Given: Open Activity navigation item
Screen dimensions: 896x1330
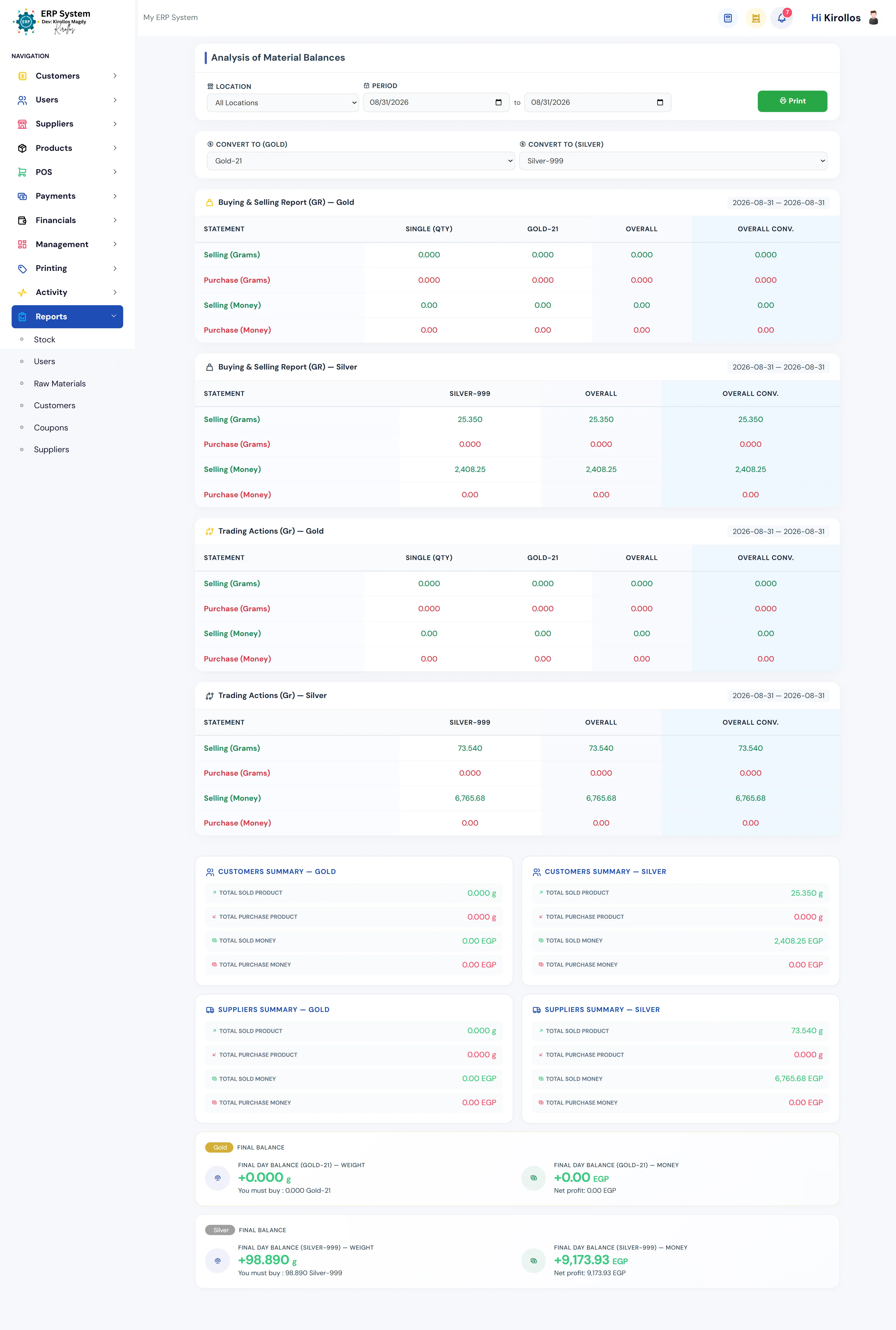Looking at the screenshot, I should click(x=67, y=292).
